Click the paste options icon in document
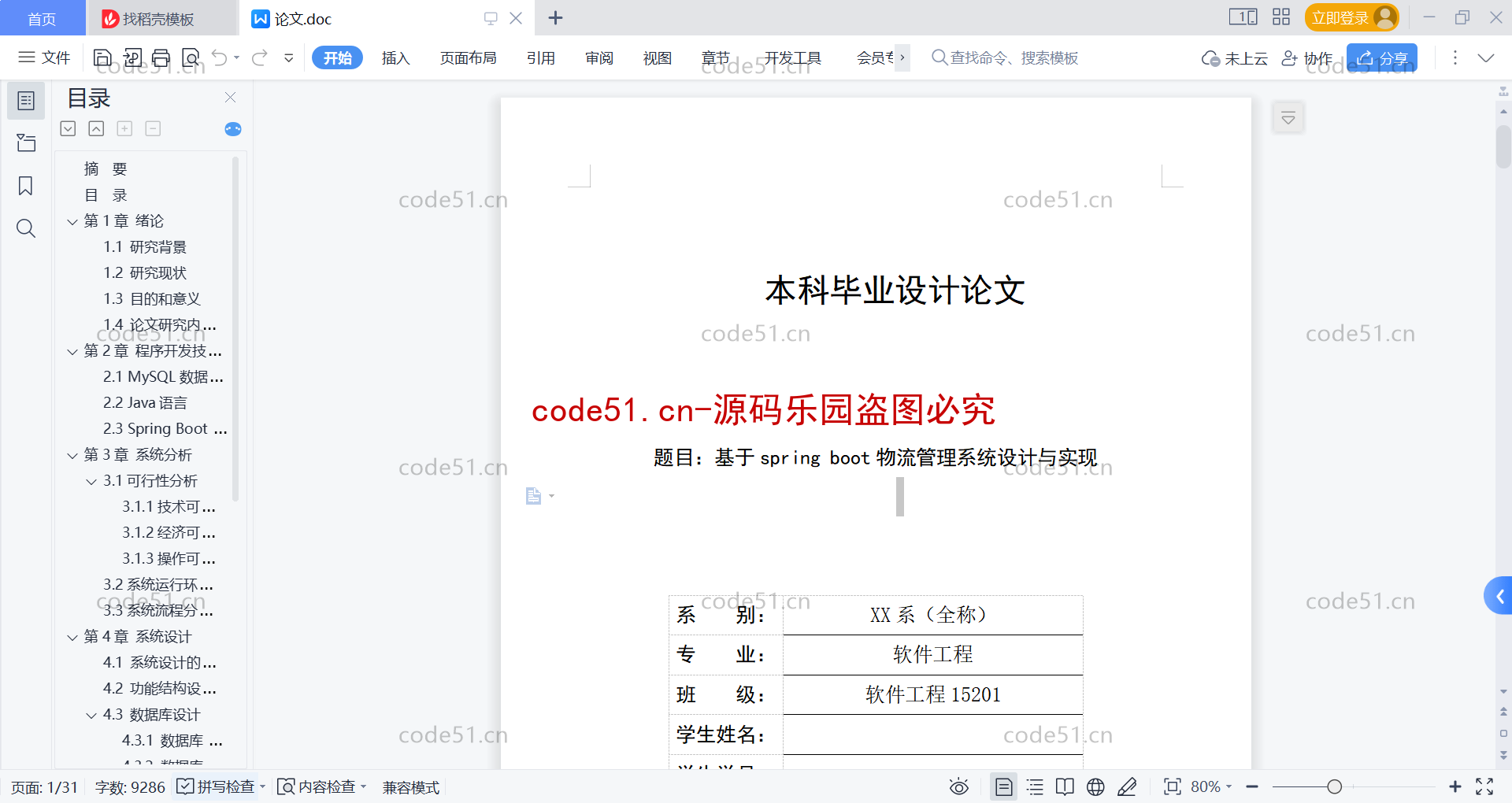The image size is (1512, 803). pyautogui.click(x=539, y=495)
